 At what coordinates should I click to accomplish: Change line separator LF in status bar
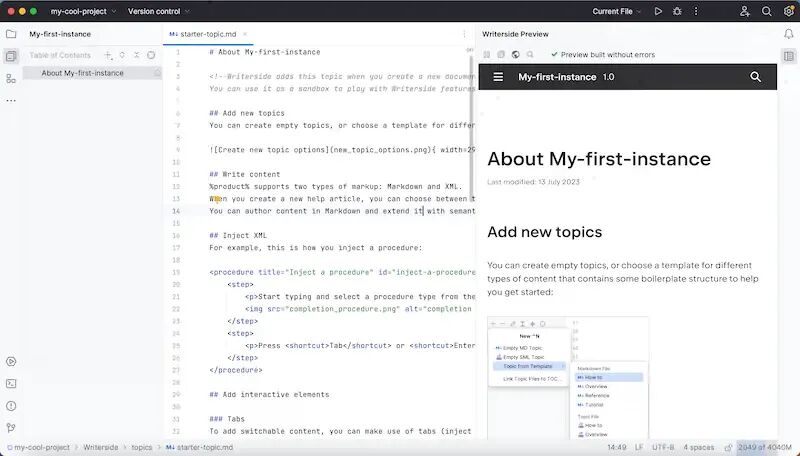pos(639,447)
